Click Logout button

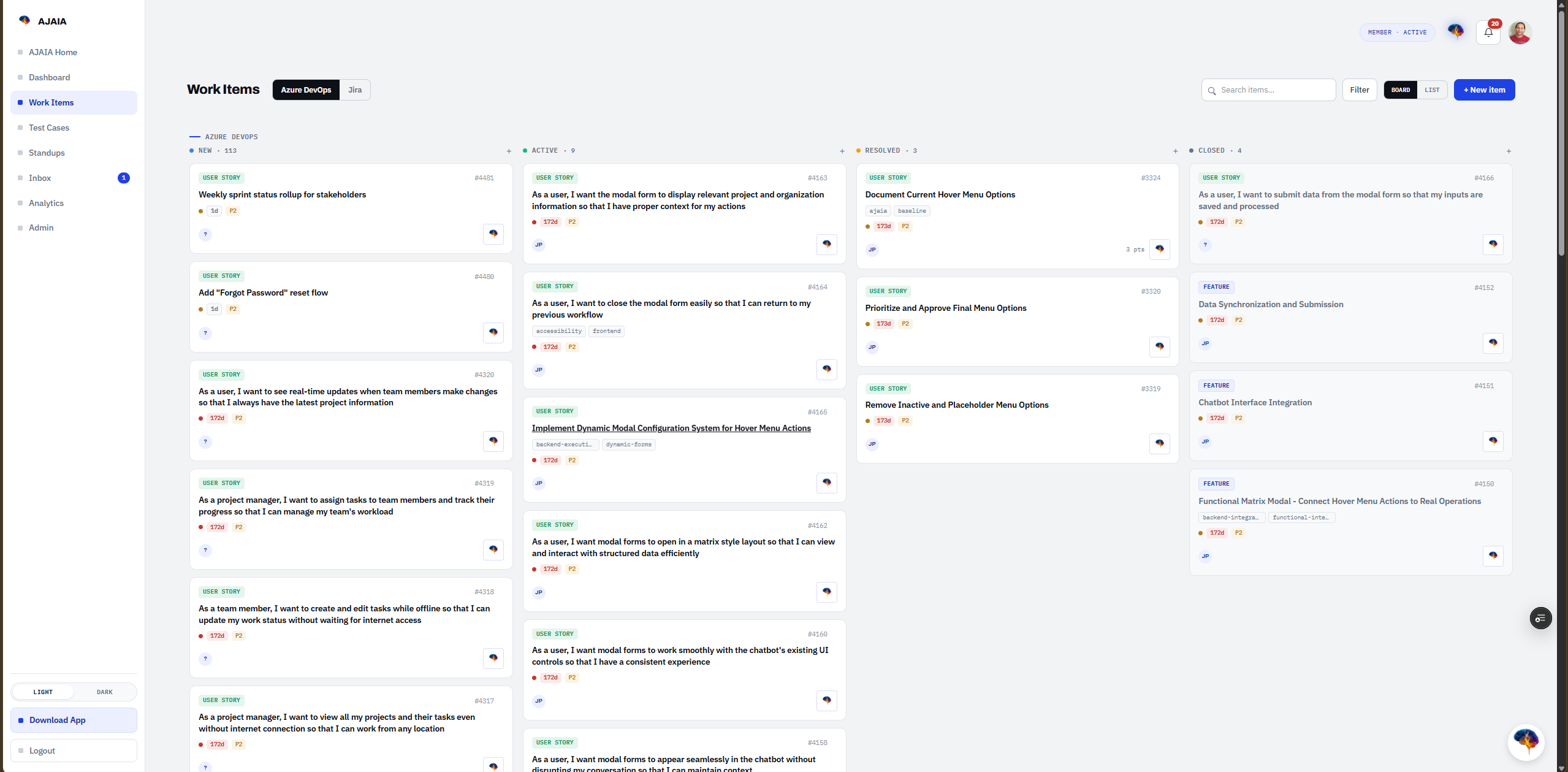pos(74,751)
